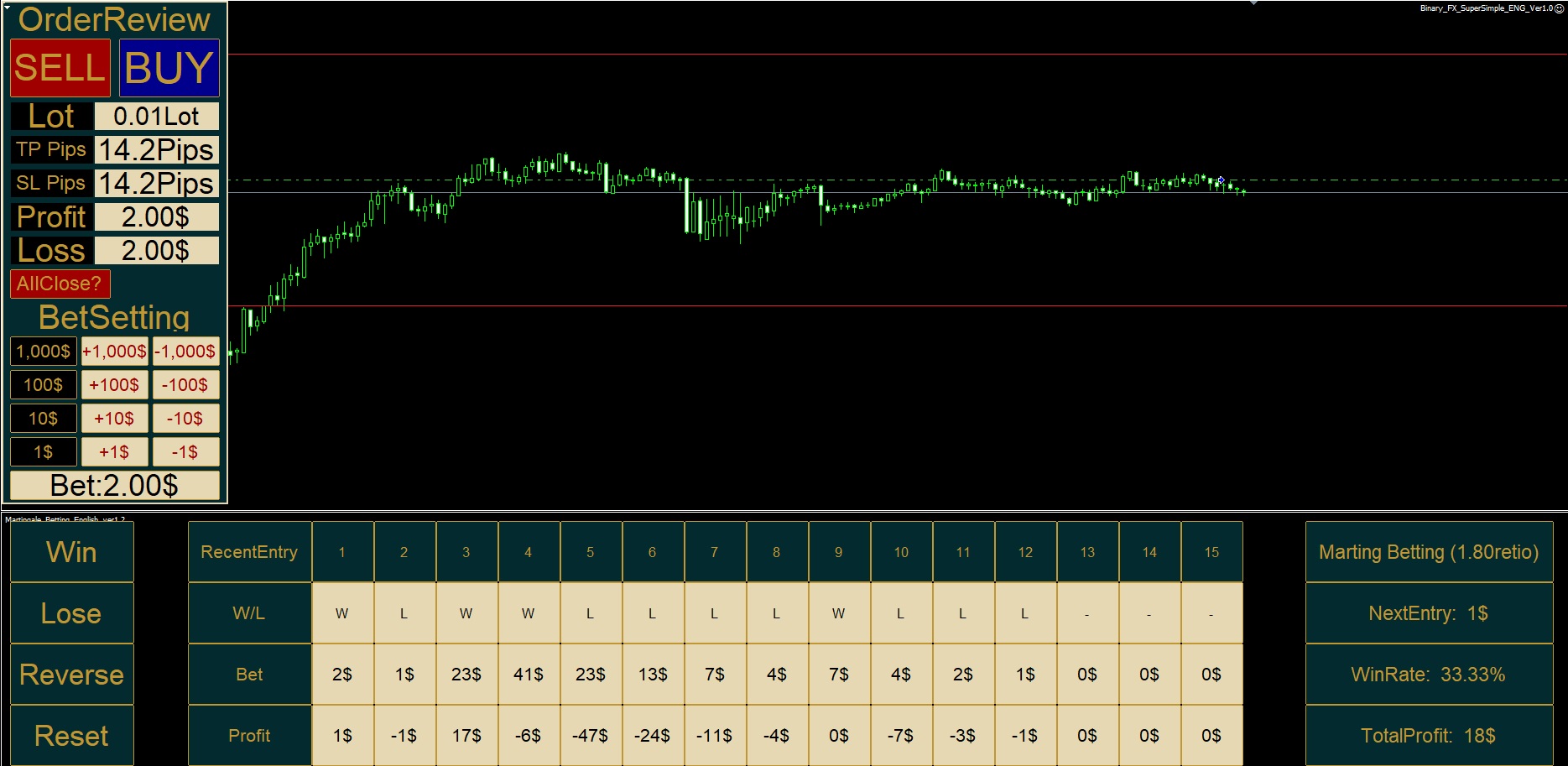Screen dimensions: 1568x766
Task: Click the TP Pips value 14.2Pips
Action: (x=156, y=149)
